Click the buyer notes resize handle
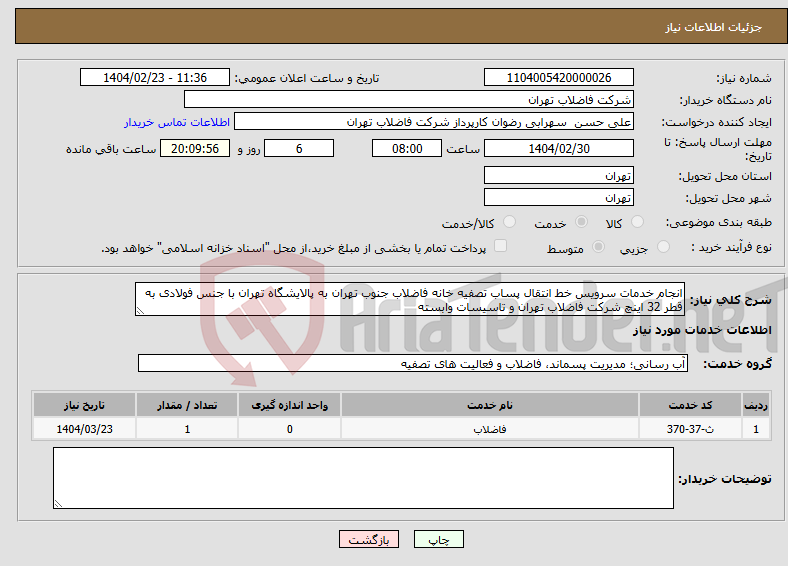Viewport: 788px width, 566px height. [58, 504]
